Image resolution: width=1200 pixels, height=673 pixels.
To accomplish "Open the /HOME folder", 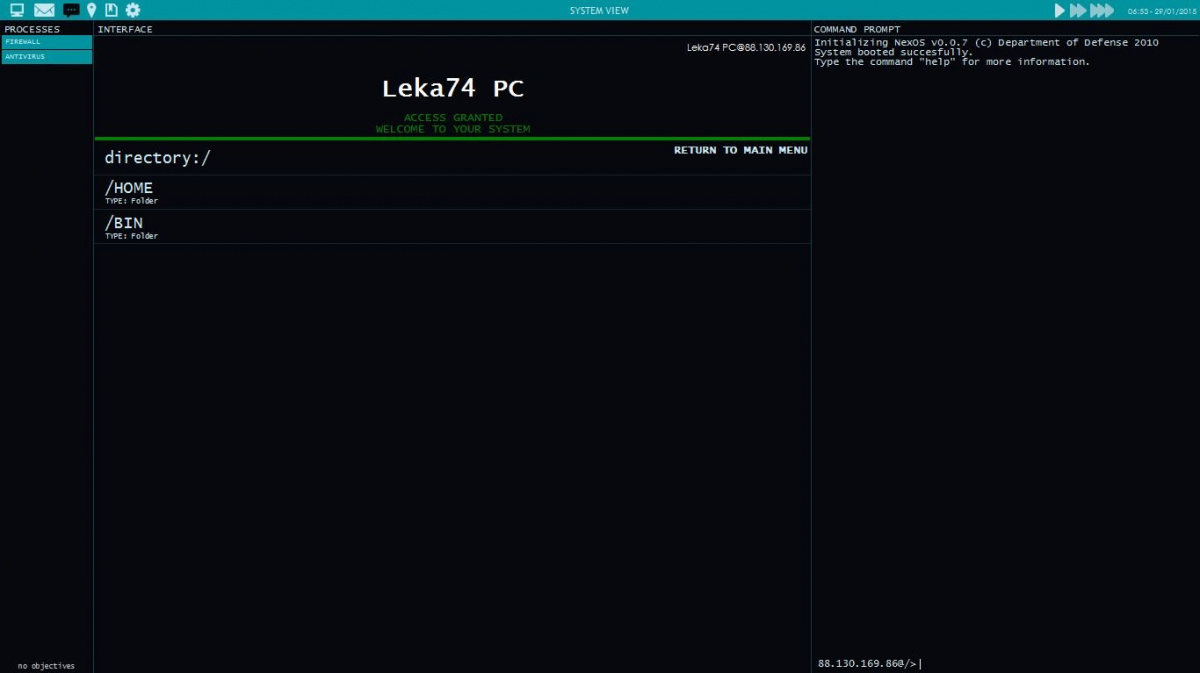I will point(129,188).
